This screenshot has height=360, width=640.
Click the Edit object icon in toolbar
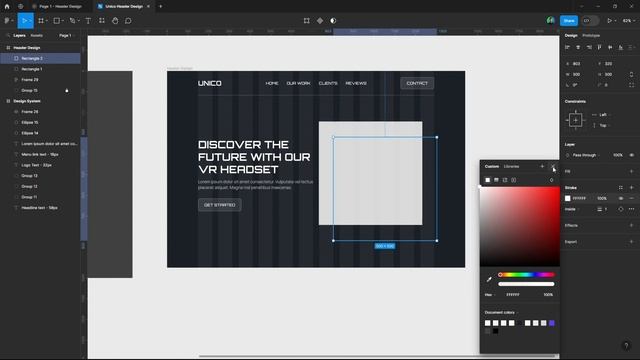307,20
